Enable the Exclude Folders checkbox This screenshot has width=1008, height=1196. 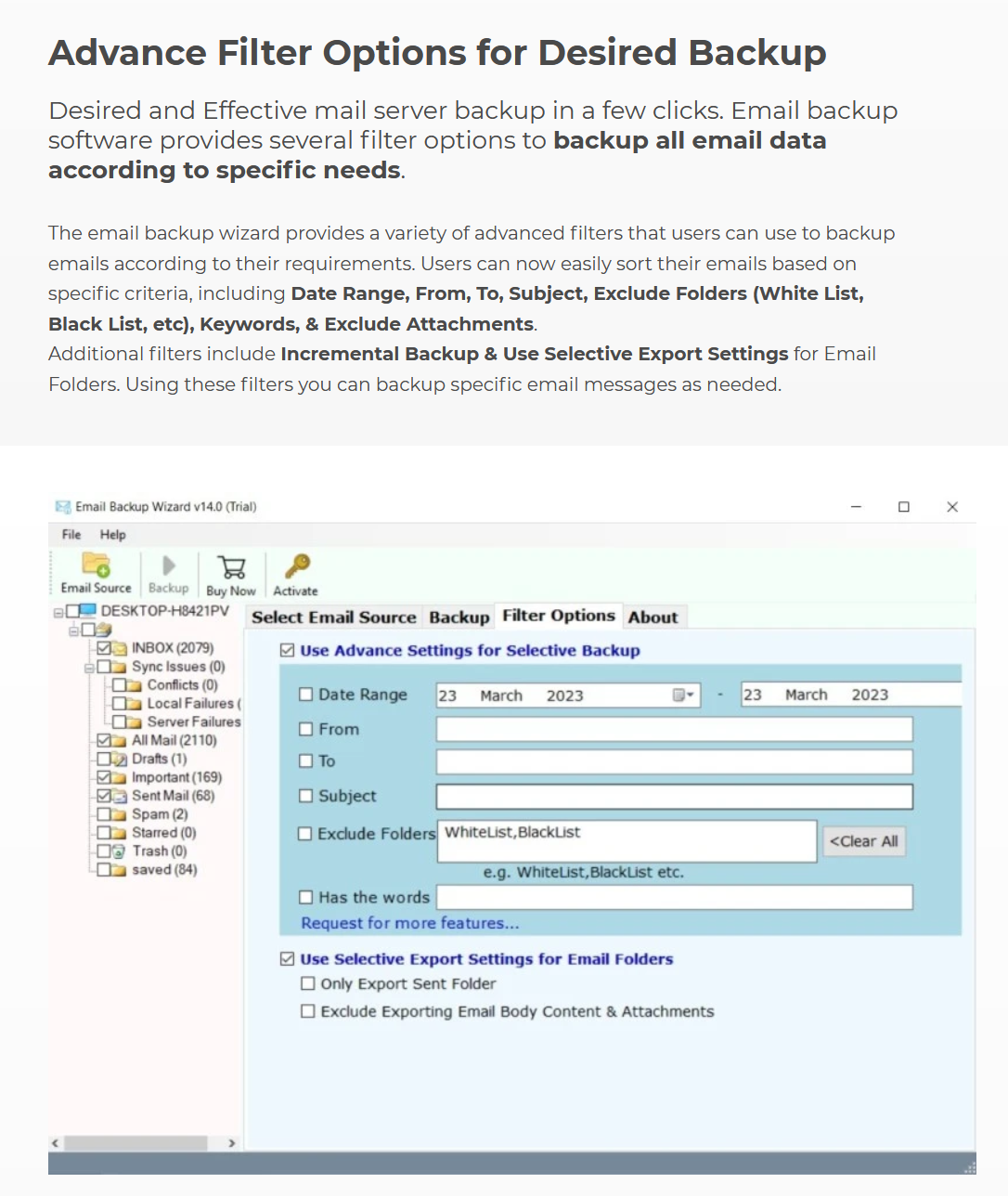(x=304, y=834)
